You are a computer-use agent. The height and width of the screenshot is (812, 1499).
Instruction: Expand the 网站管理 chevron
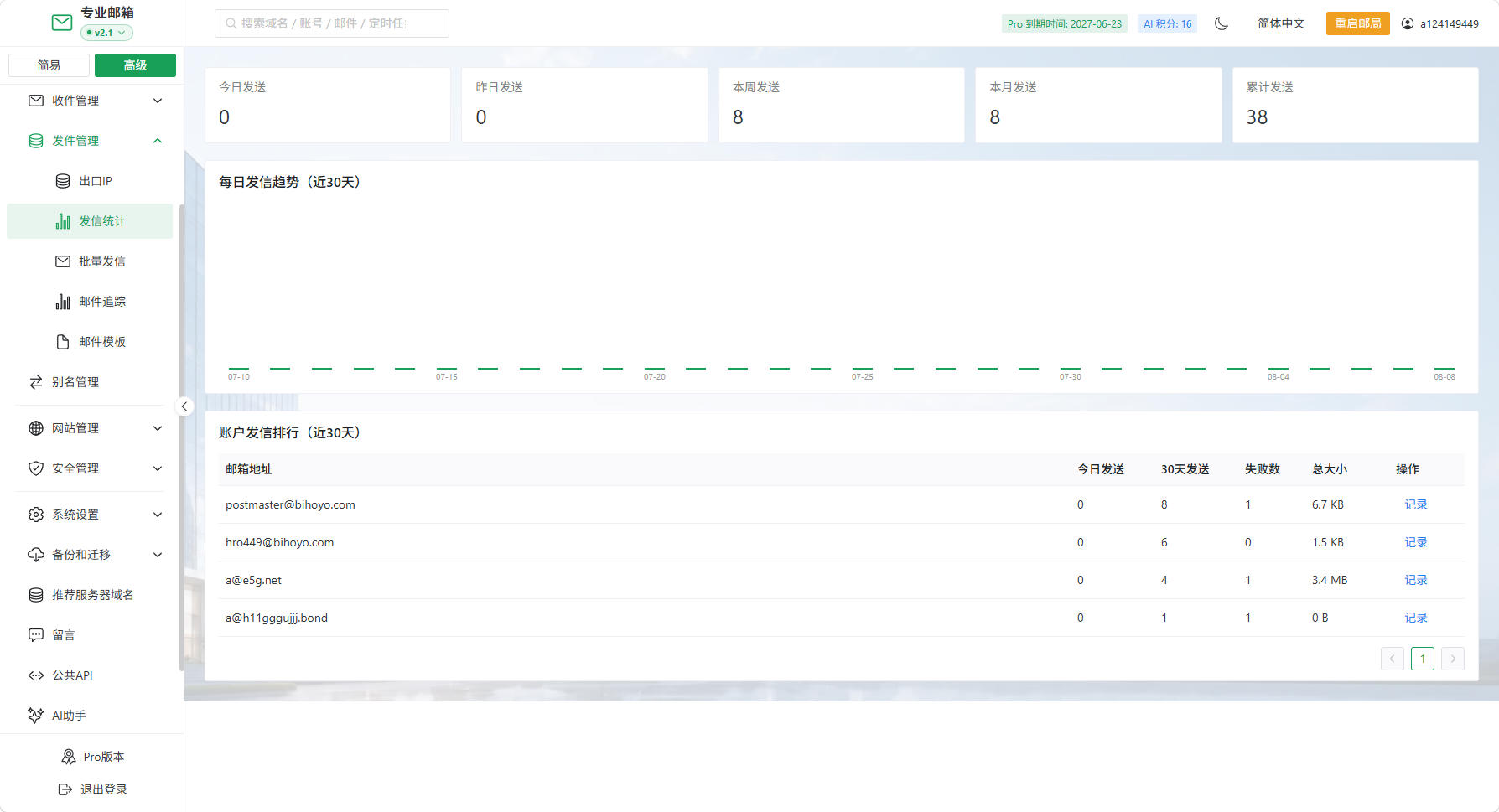[158, 428]
